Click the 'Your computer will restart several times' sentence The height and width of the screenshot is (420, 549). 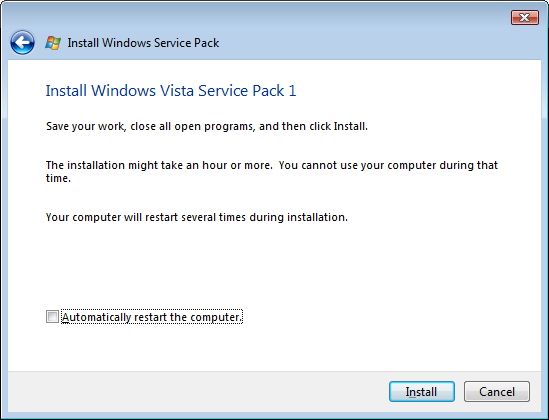196,217
